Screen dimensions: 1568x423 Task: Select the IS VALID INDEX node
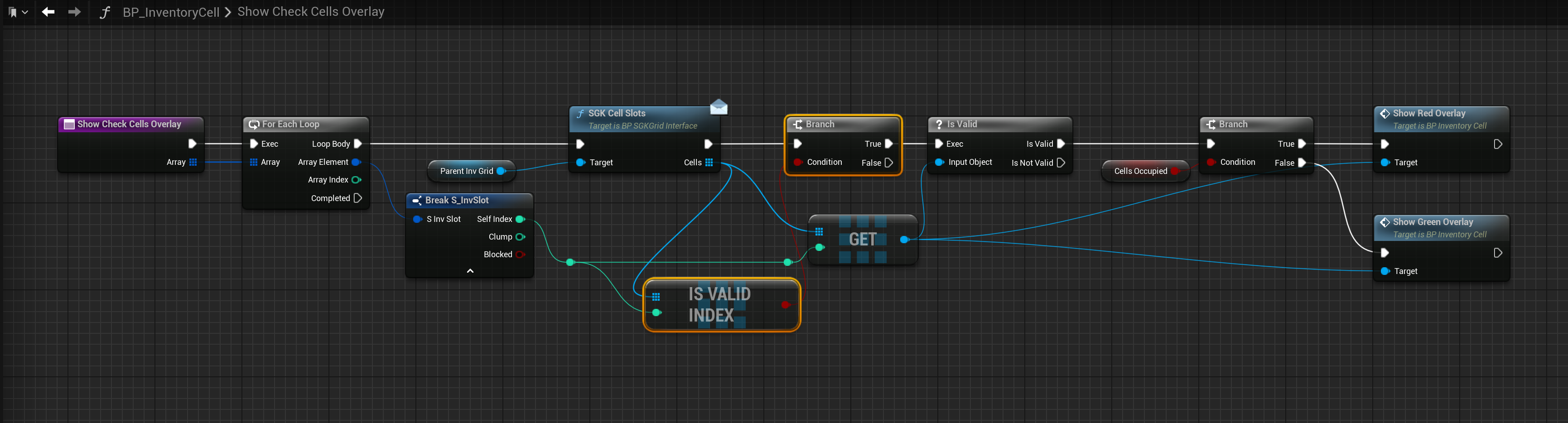[x=719, y=304]
